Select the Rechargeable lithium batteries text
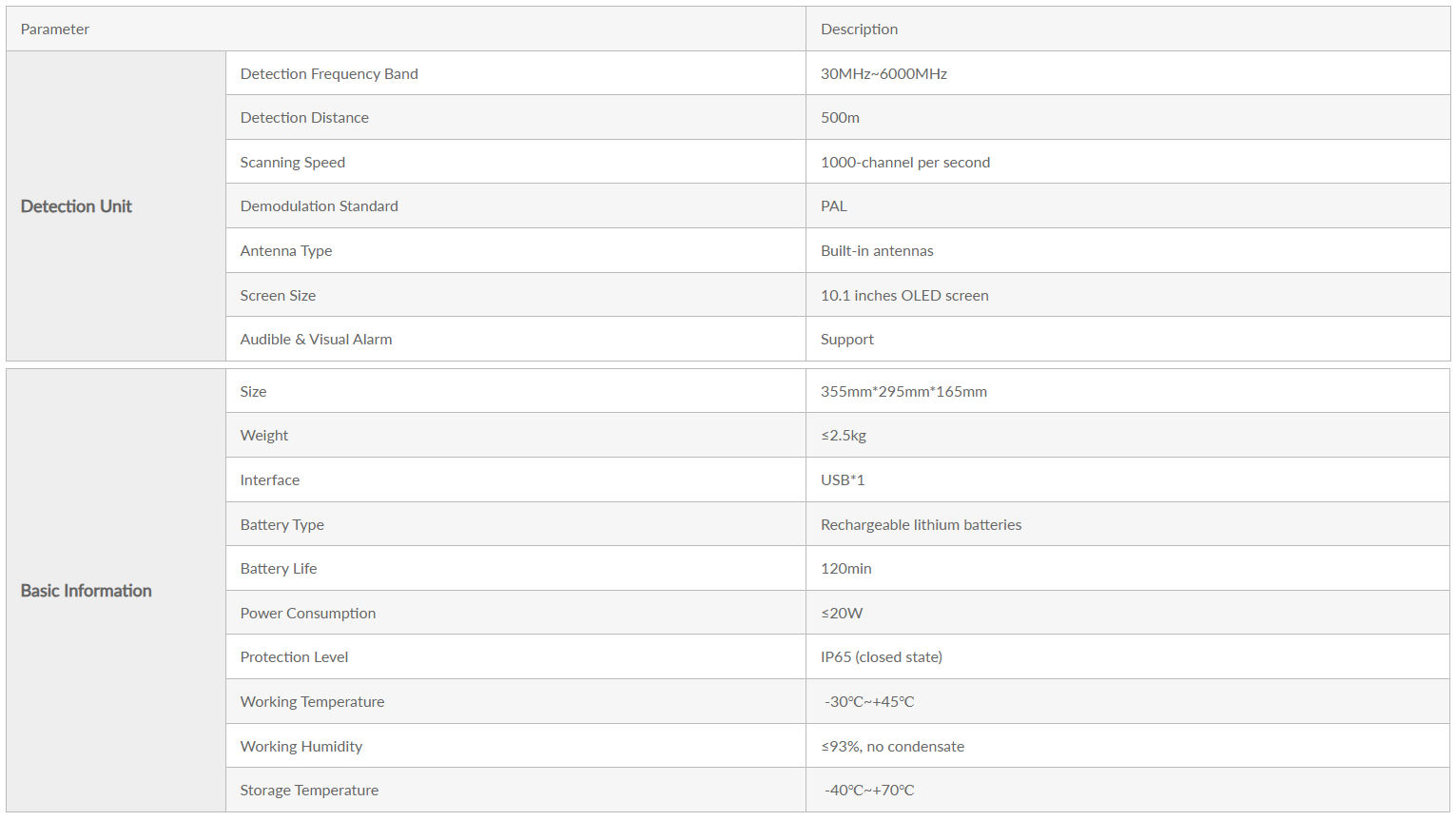1456x821 pixels. (921, 525)
